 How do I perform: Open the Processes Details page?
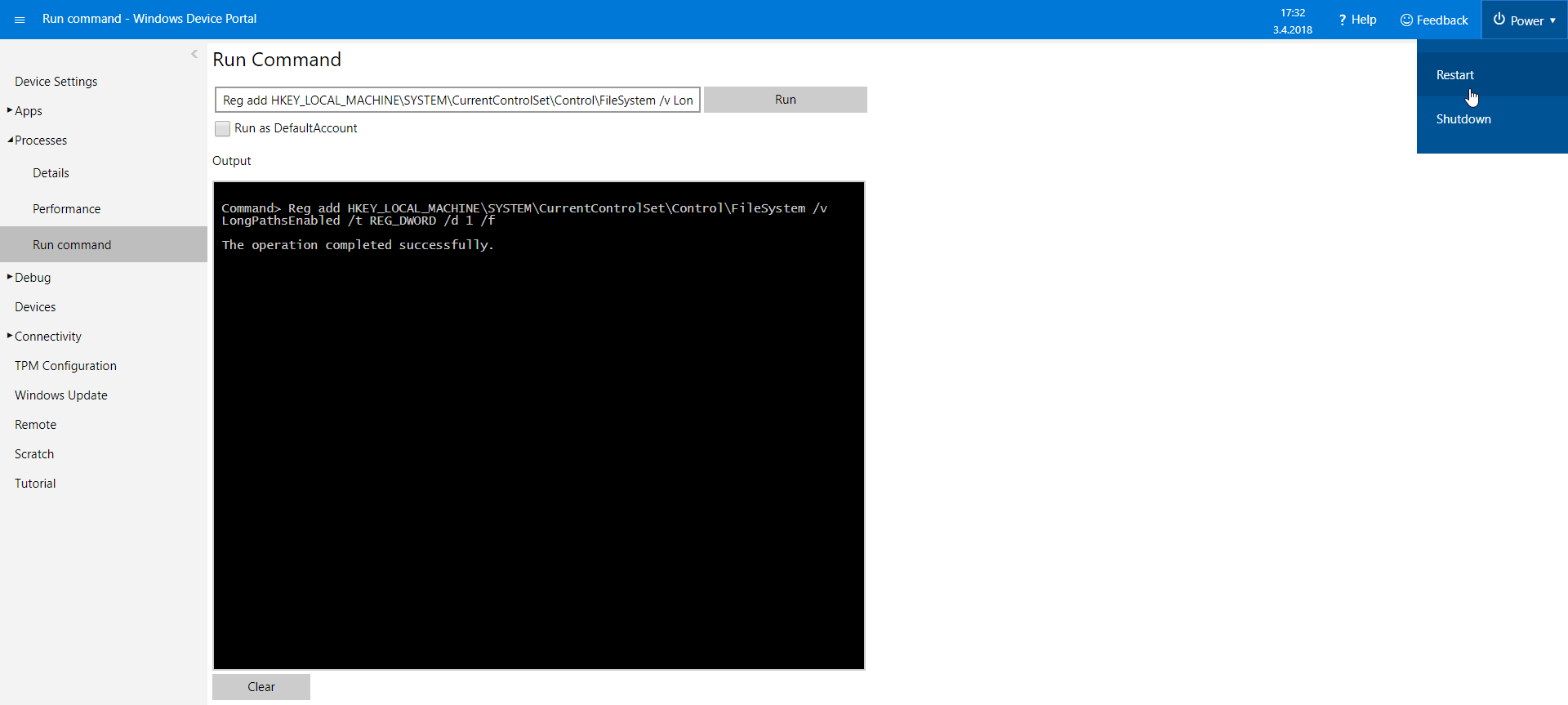[x=51, y=173]
